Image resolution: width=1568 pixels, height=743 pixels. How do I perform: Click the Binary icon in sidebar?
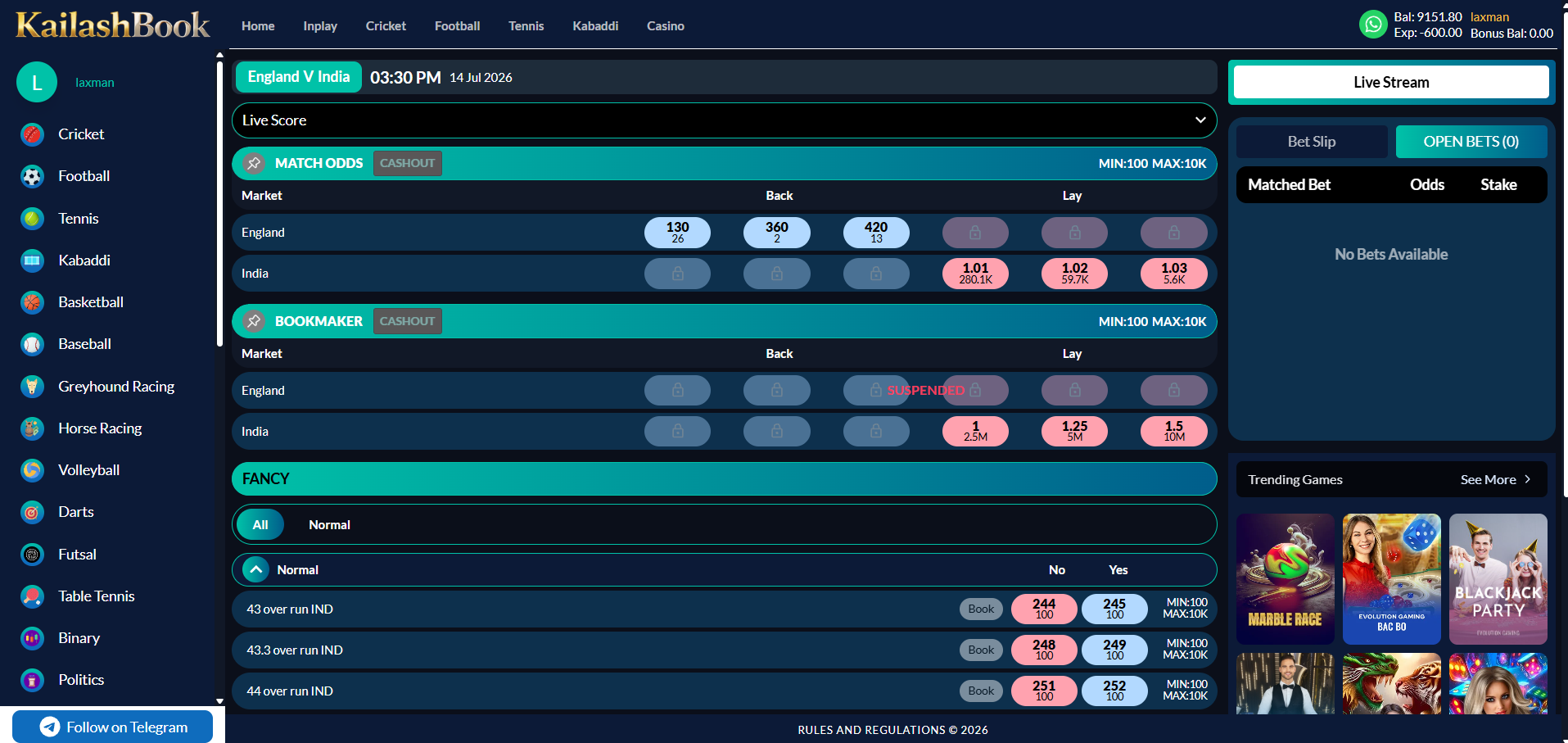(x=32, y=638)
